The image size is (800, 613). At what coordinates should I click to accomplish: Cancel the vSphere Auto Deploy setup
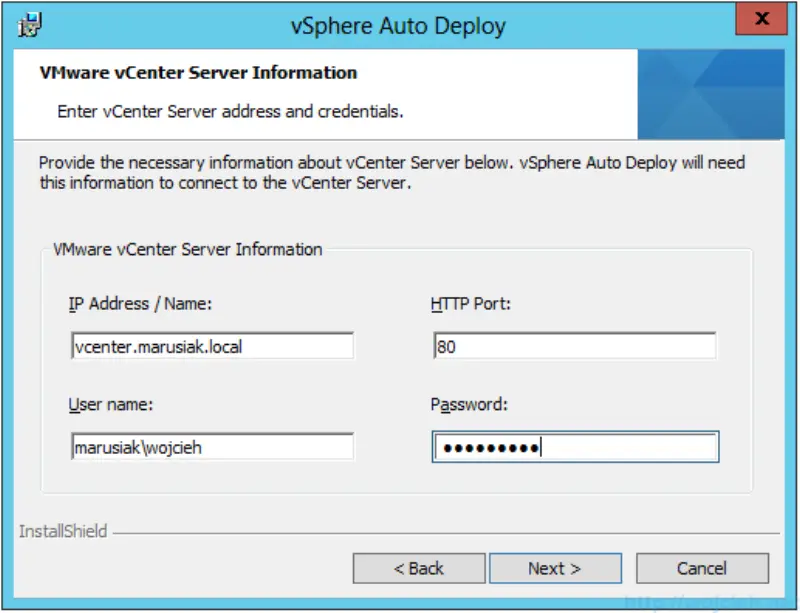pyautogui.click(x=702, y=568)
